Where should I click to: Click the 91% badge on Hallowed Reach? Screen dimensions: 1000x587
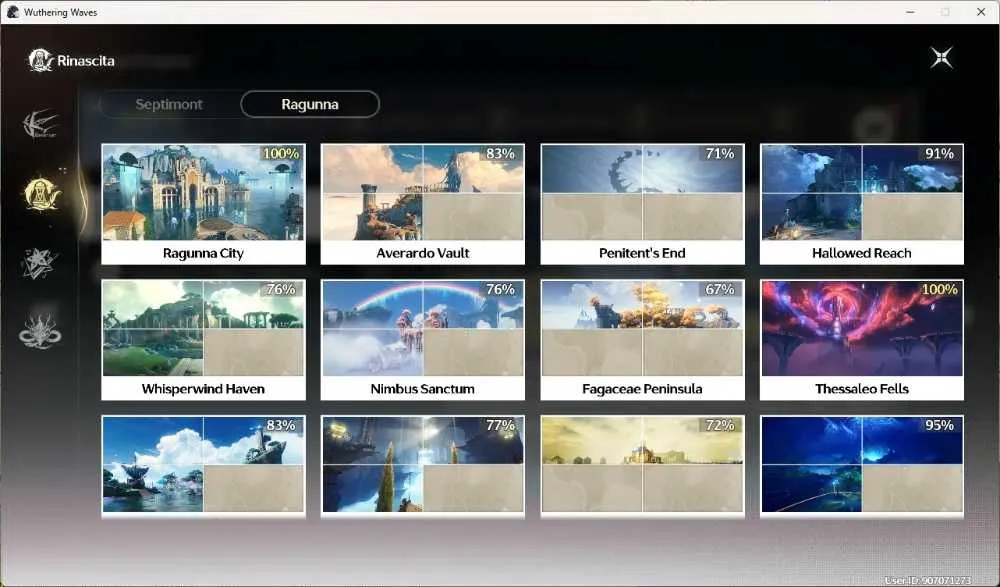[939, 154]
